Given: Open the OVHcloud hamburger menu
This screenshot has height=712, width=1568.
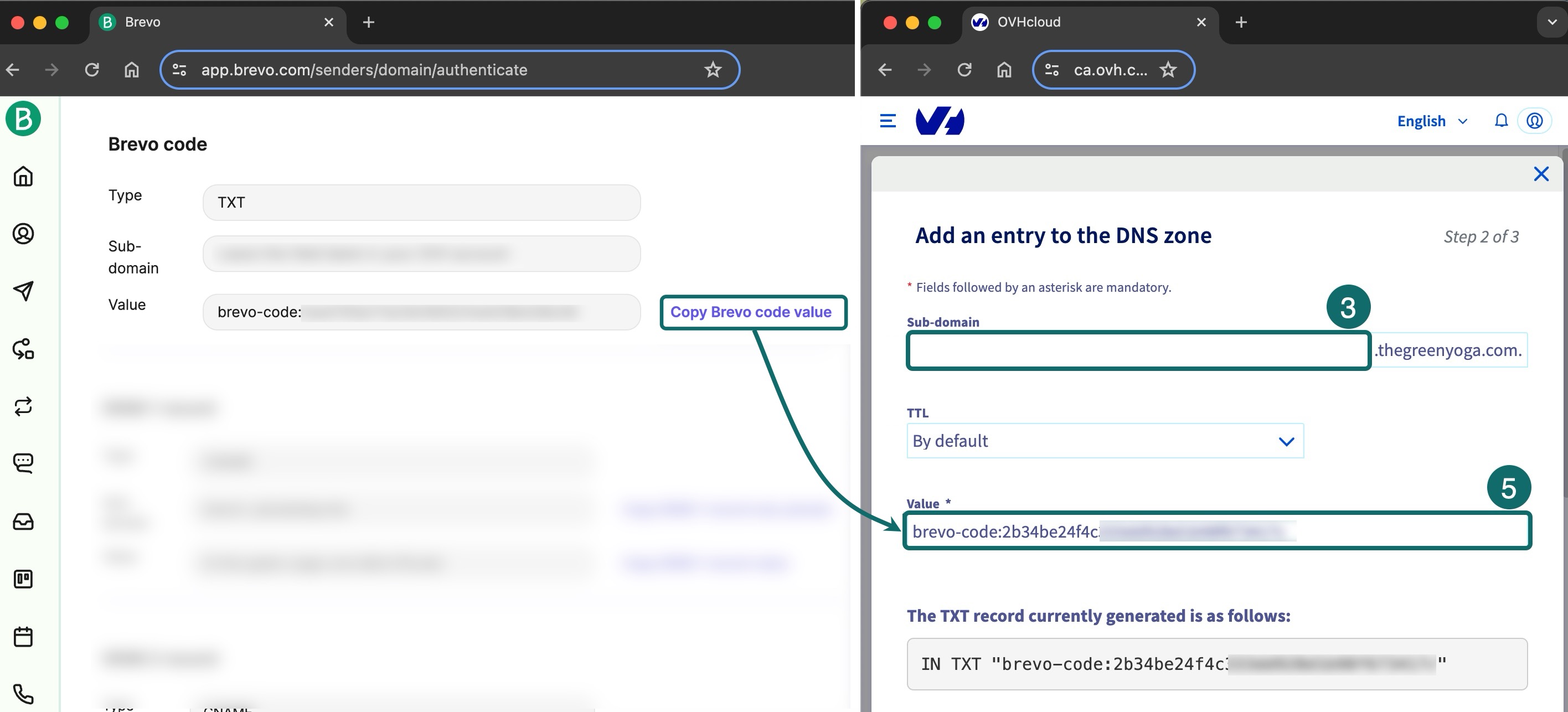Looking at the screenshot, I should click(x=888, y=121).
